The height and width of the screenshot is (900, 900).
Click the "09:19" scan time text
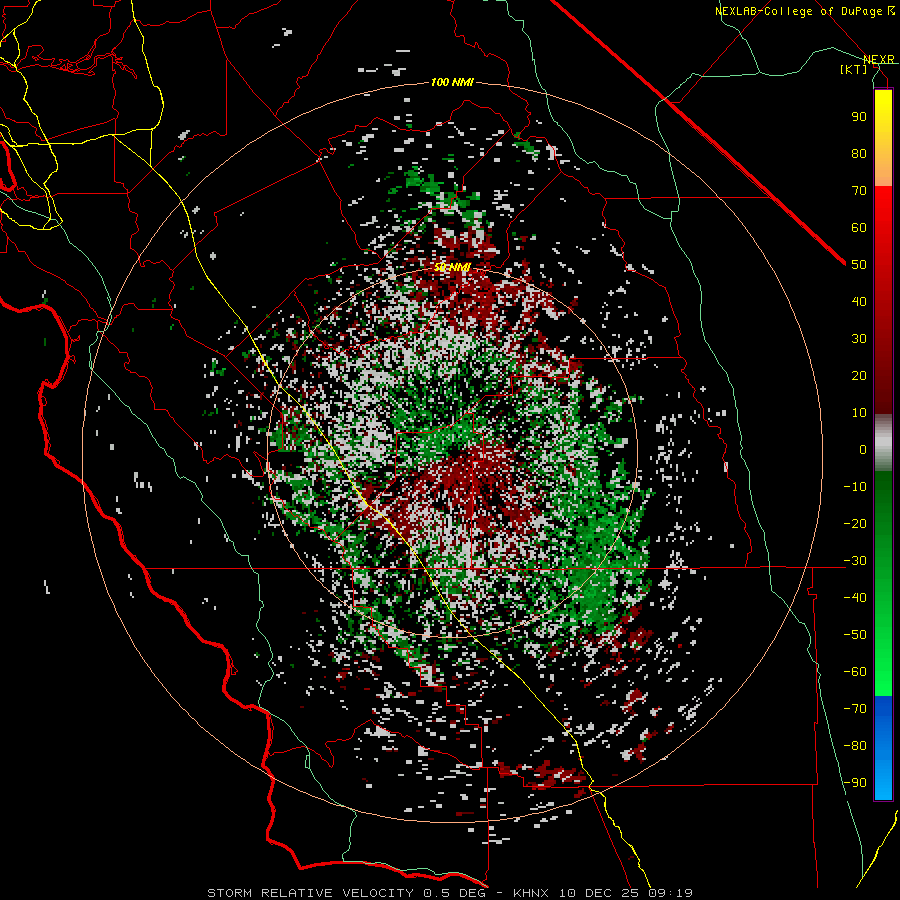(671, 893)
